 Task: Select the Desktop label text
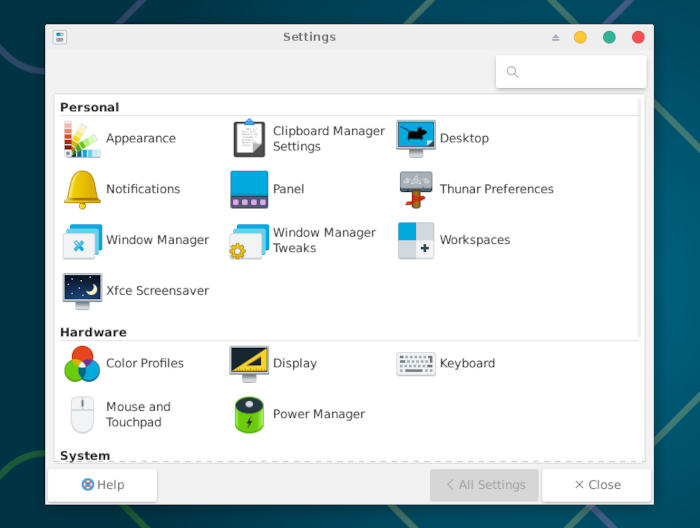click(x=464, y=139)
